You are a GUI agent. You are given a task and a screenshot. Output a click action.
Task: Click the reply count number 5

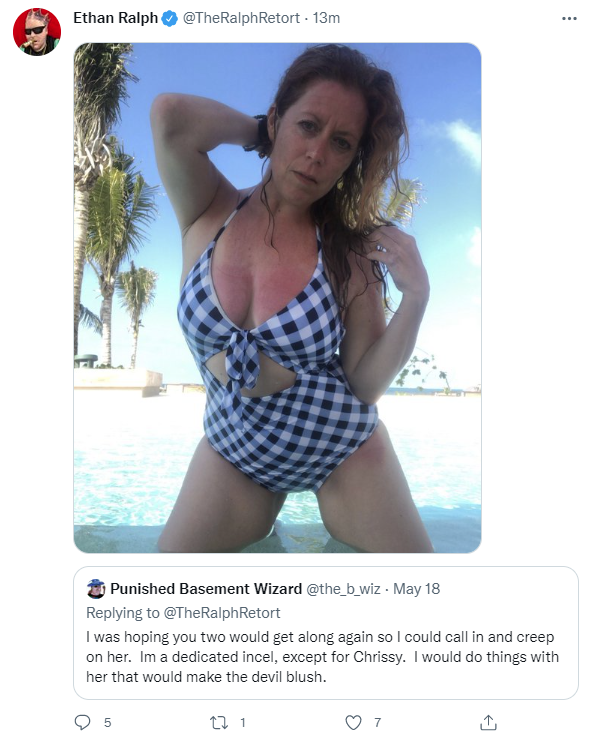click(x=107, y=723)
